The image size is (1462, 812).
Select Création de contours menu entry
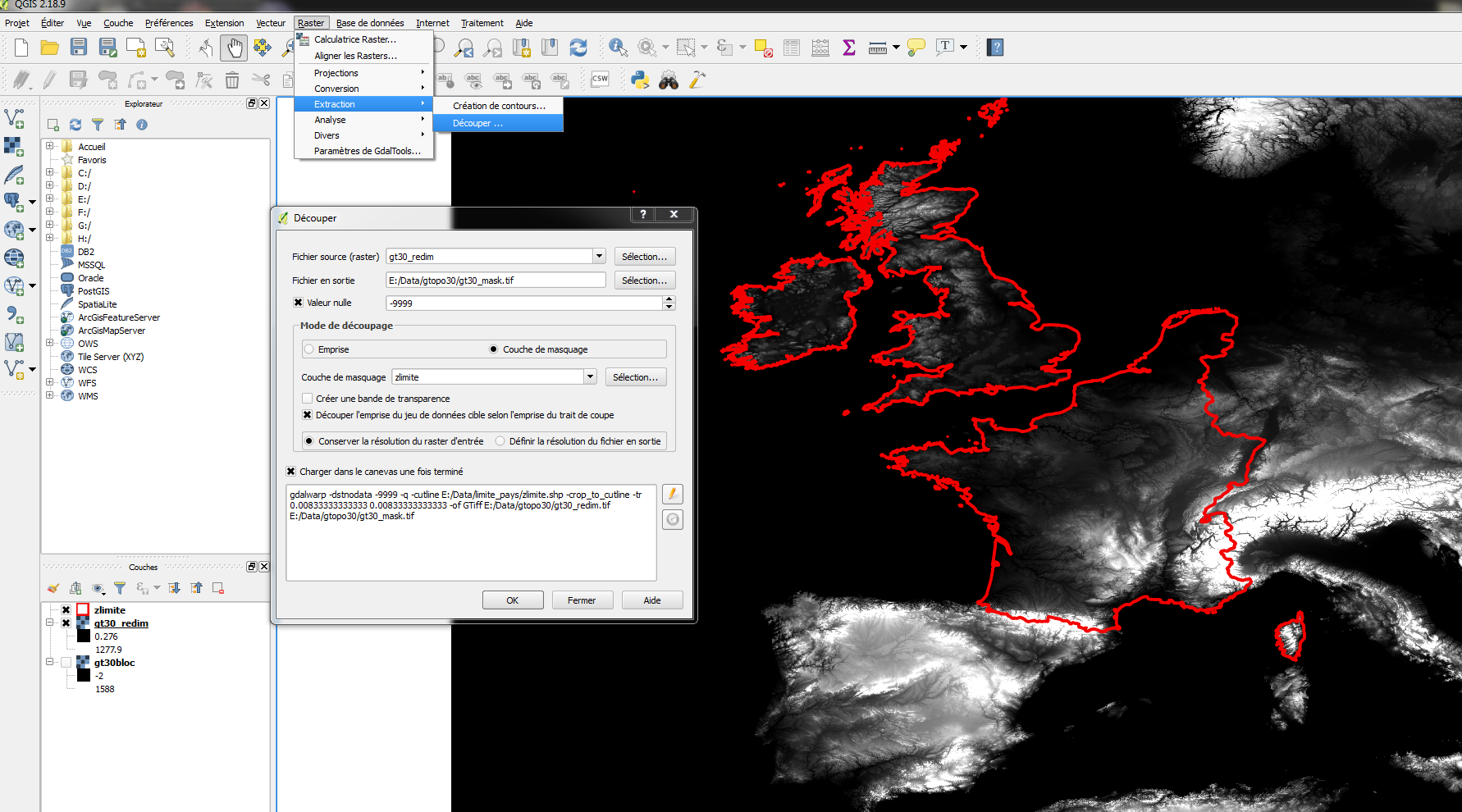(x=498, y=106)
